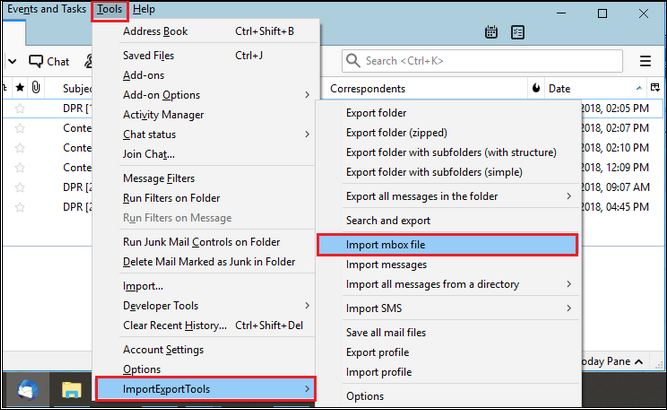Screen dimensions: 667x410
Task: Open the column picker icon
Action: pyautogui.click(x=655, y=88)
